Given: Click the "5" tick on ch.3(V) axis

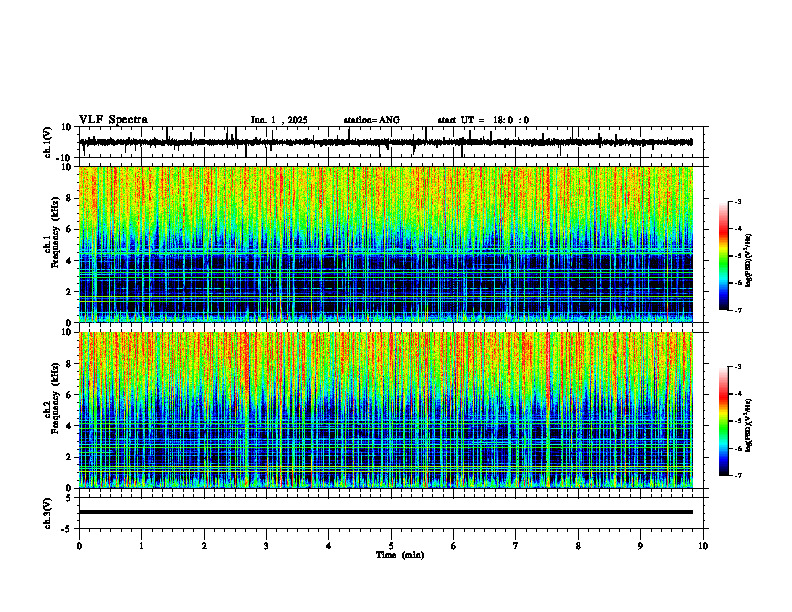Looking at the screenshot, I should pos(69,498).
